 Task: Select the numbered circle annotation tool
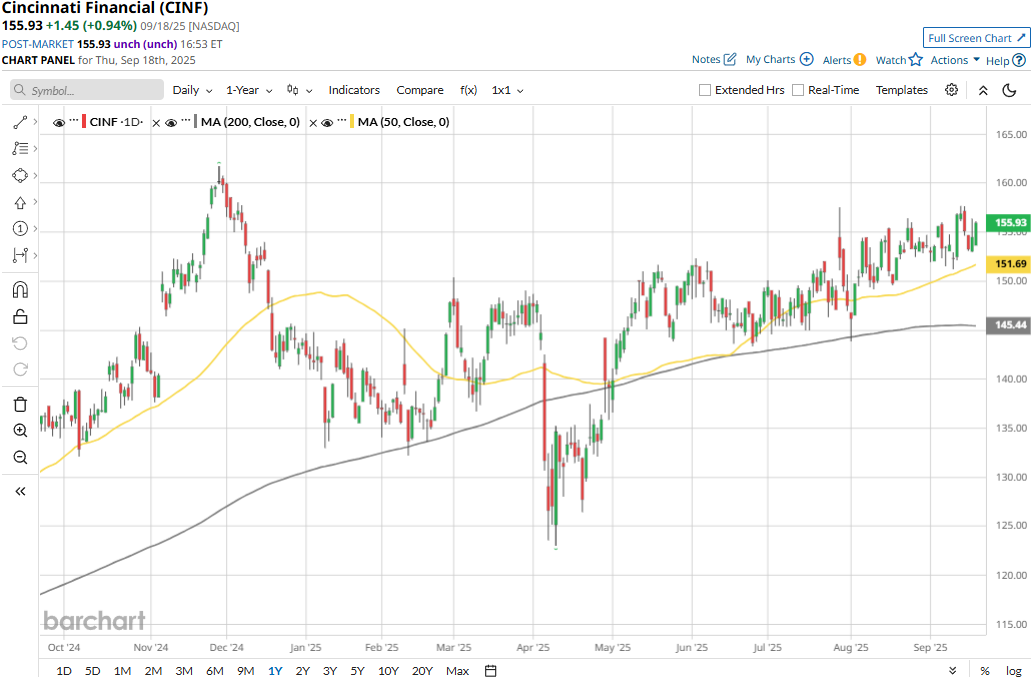(20, 229)
